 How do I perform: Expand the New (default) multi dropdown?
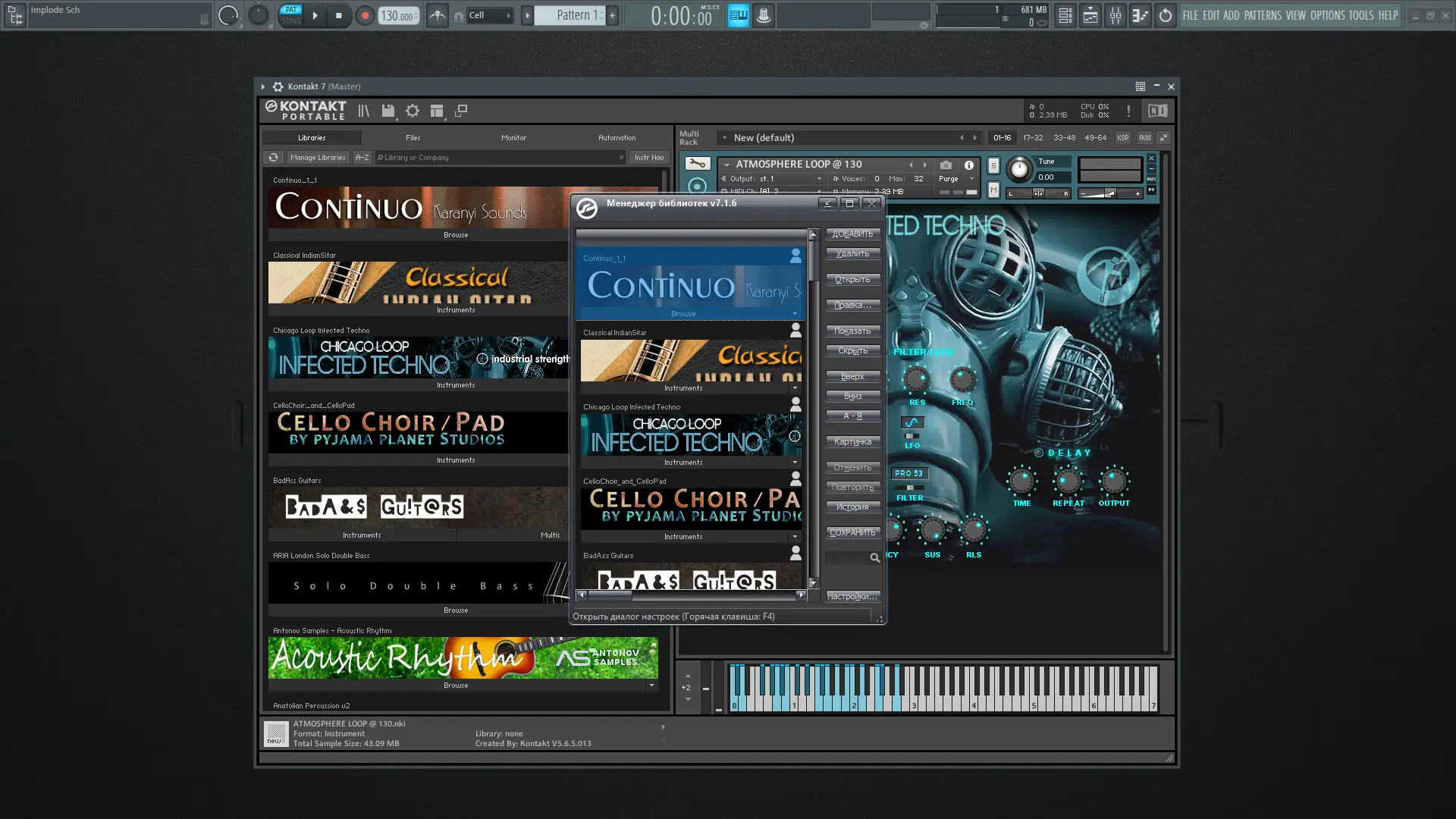click(x=724, y=138)
